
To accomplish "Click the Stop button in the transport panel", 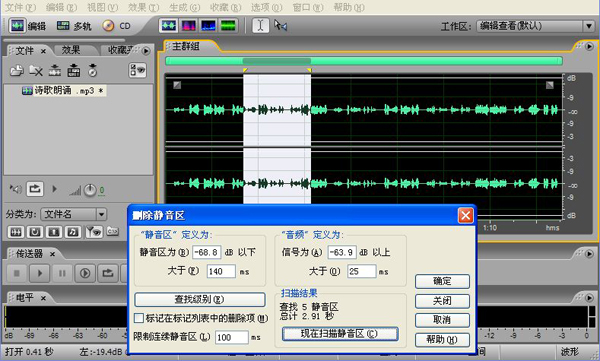I will (x=17, y=273).
